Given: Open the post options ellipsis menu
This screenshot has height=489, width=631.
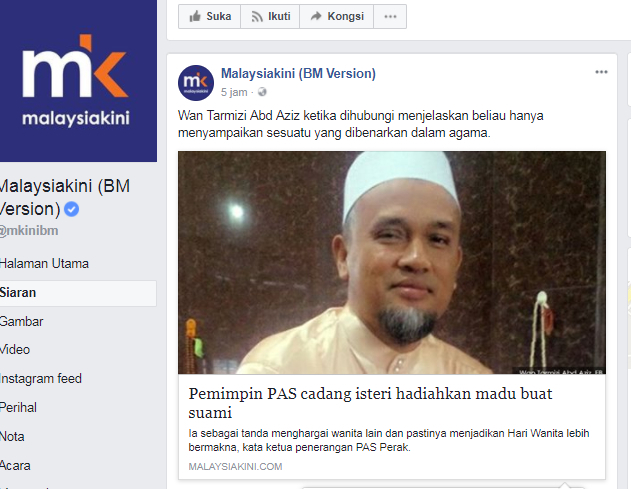Looking at the screenshot, I should pos(601,72).
